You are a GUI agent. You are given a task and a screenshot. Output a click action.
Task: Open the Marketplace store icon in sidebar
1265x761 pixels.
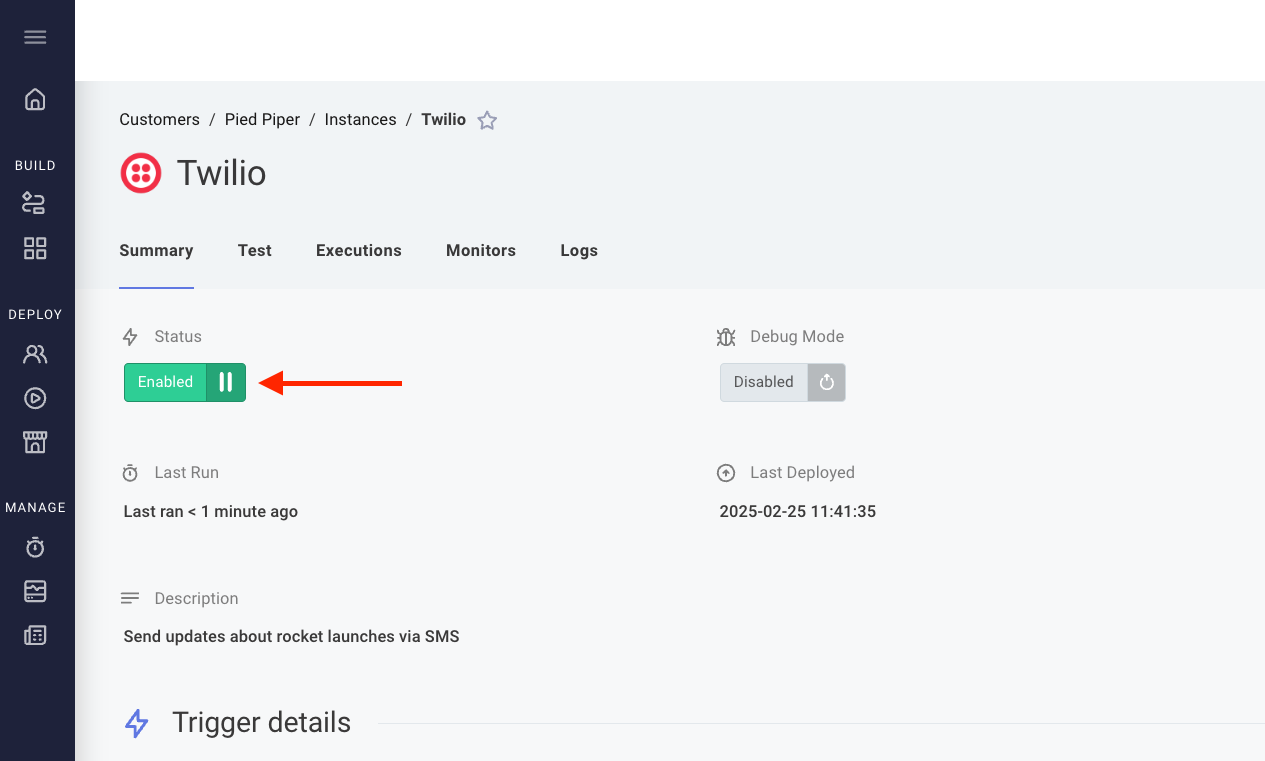[35, 442]
